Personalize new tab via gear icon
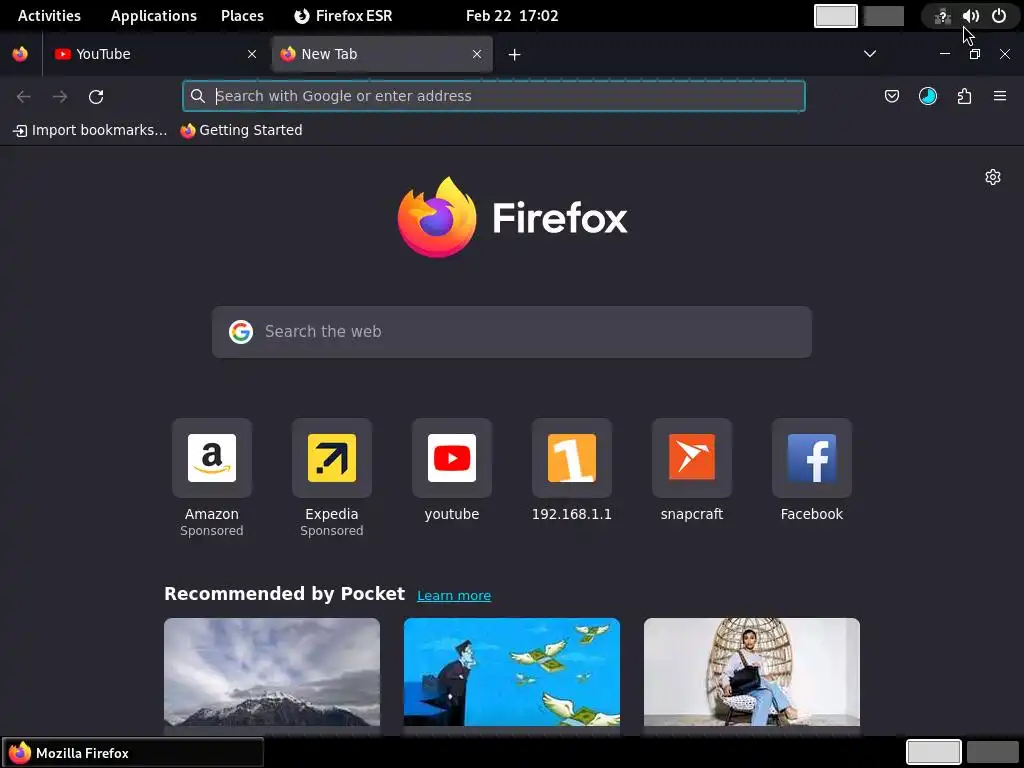 (x=993, y=177)
